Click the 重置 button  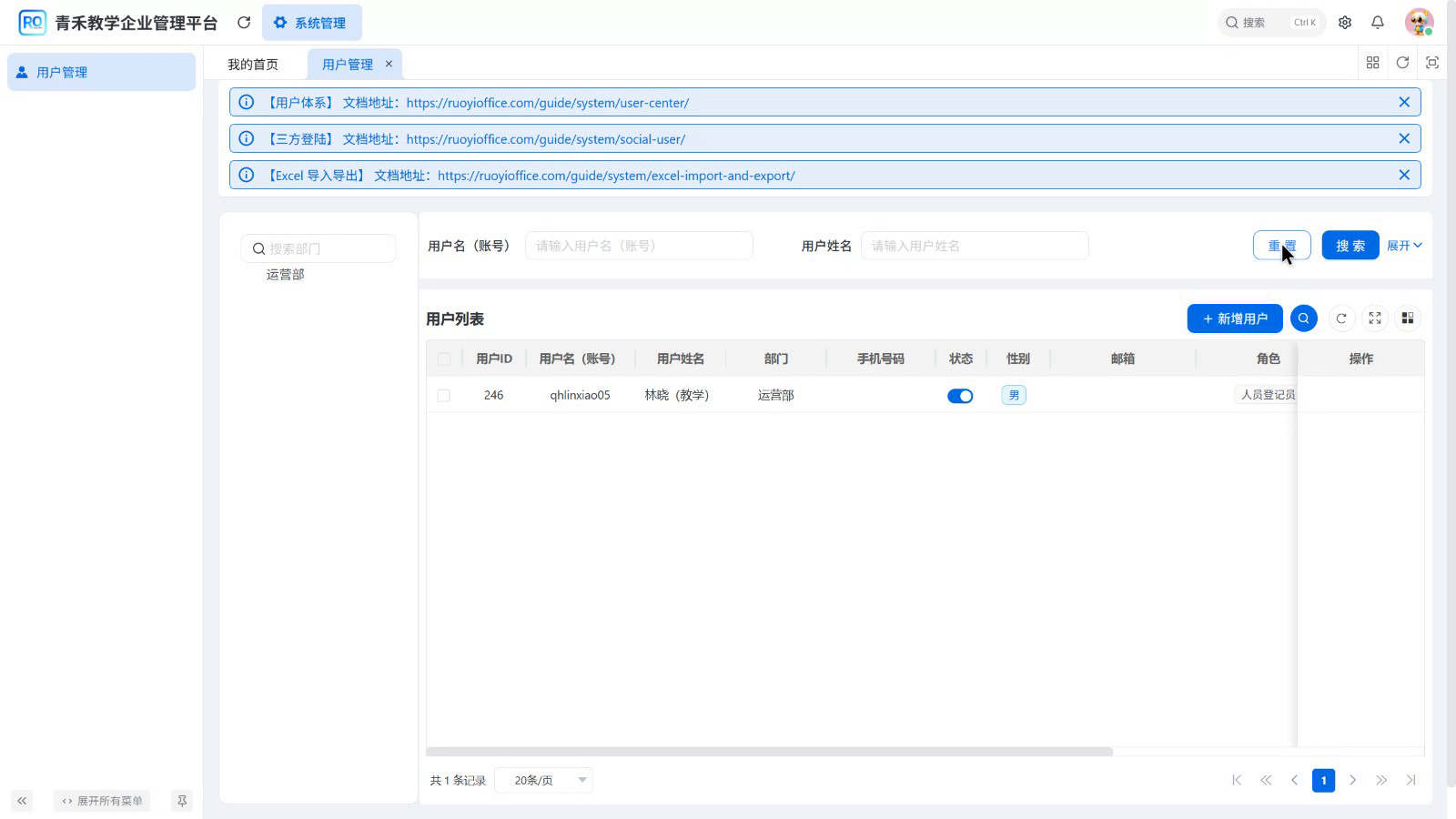click(1281, 246)
